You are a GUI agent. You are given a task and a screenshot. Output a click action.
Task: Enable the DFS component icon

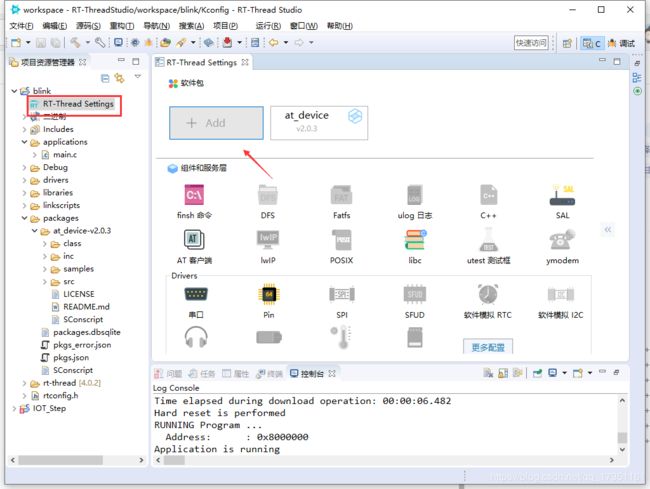pos(268,195)
